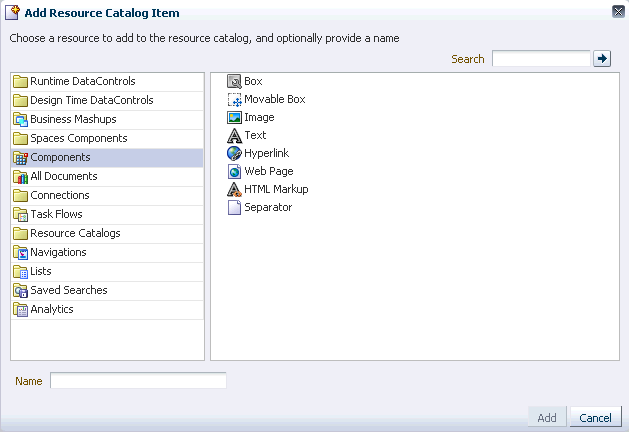Click the Task Flows folder icon
This screenshot has width=629, height=432.
coord(20,215)
